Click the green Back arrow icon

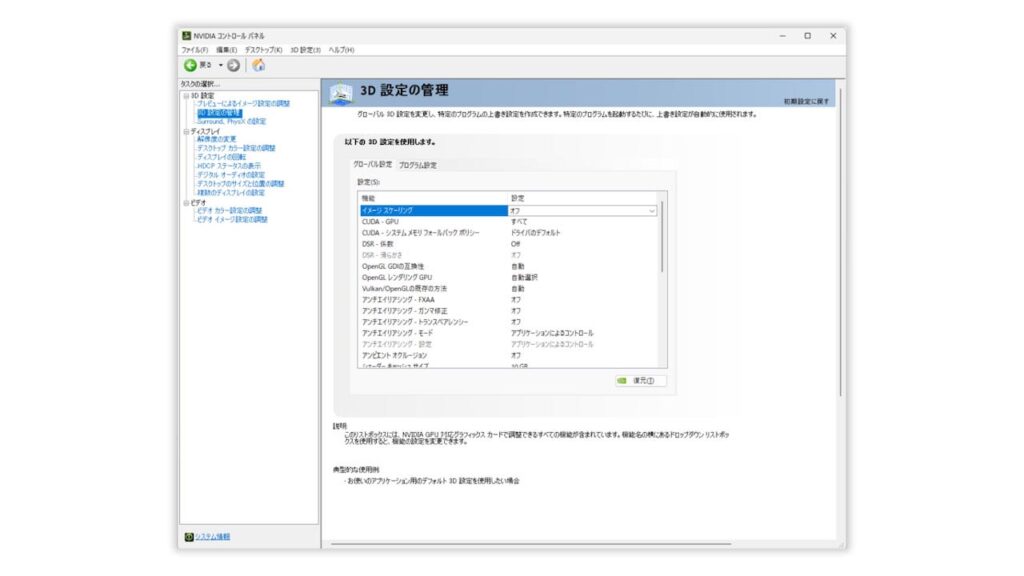point(190,65)
